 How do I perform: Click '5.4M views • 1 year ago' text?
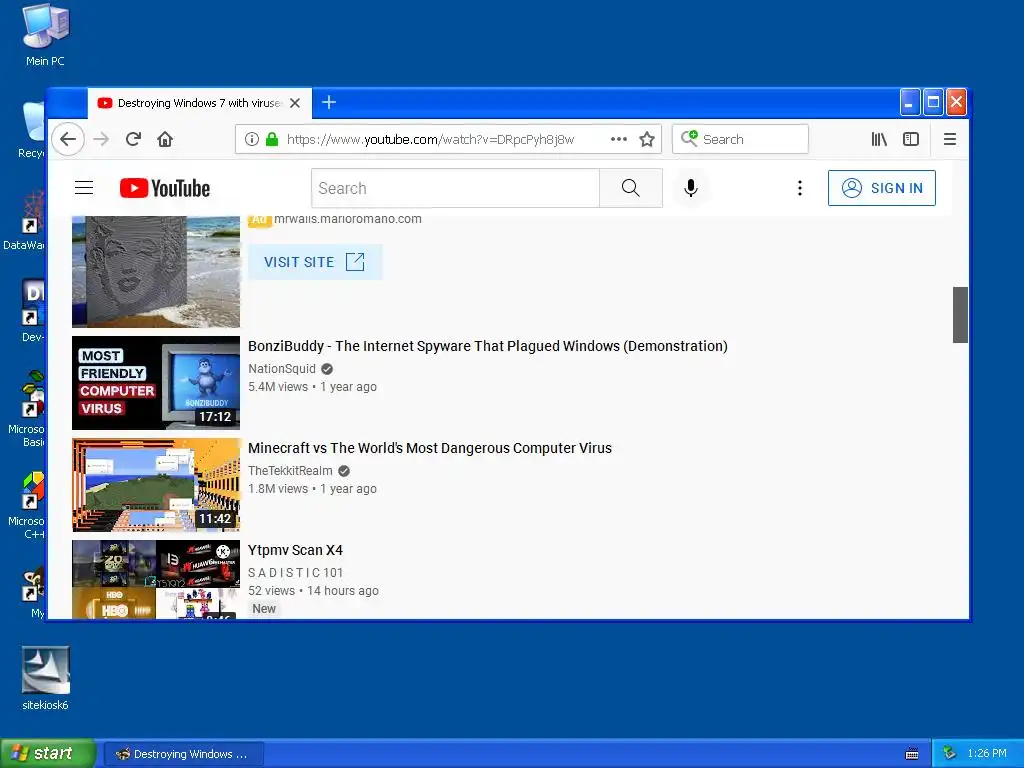(x=312, y=387)
